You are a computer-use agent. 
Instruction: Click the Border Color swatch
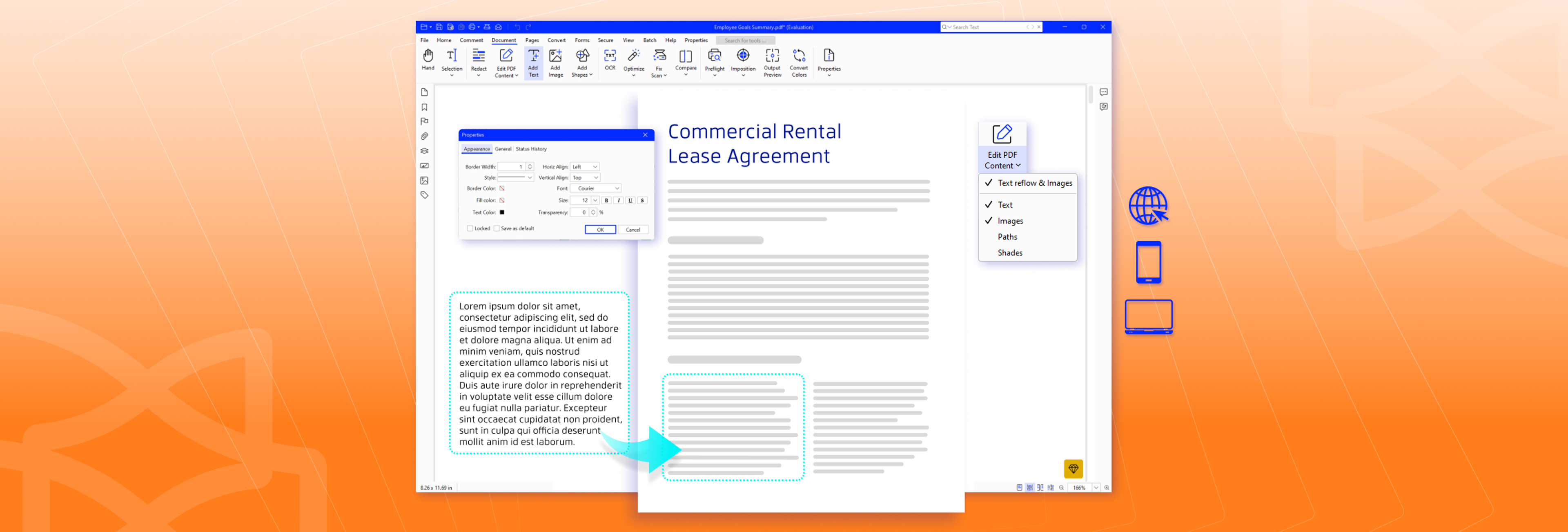(501, 188)
